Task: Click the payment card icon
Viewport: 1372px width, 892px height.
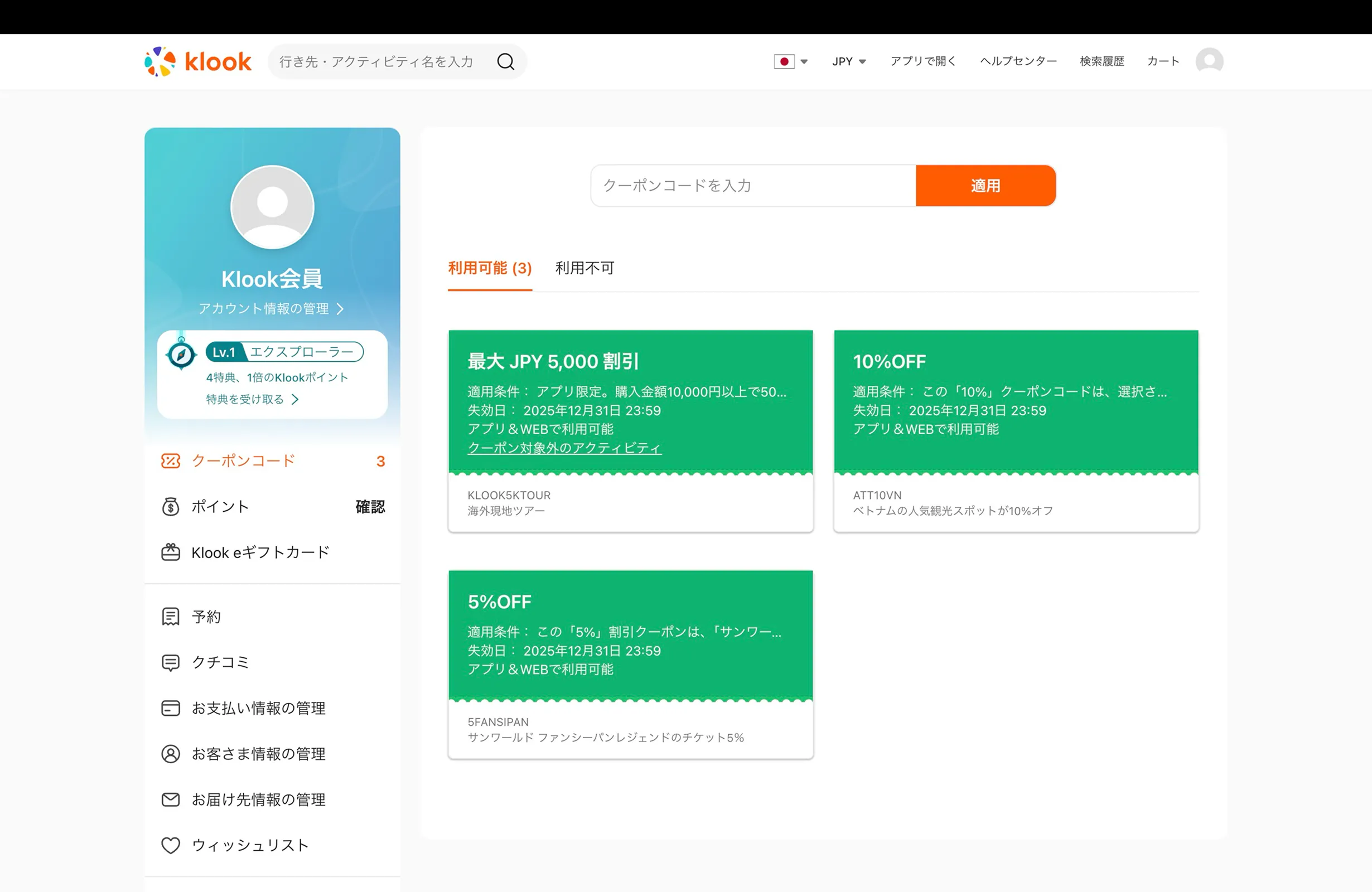Action: [171, 708]
